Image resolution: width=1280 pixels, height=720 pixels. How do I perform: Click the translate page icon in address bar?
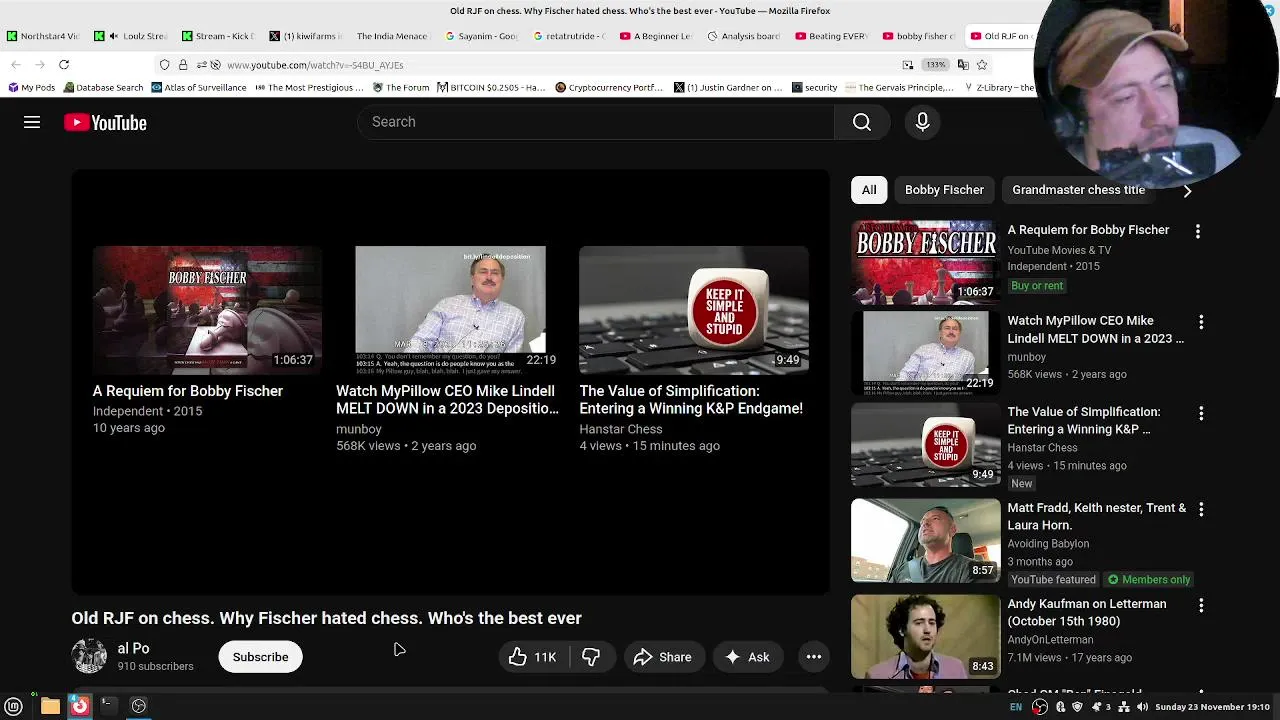pyautogui.click(x=963, y=65)
